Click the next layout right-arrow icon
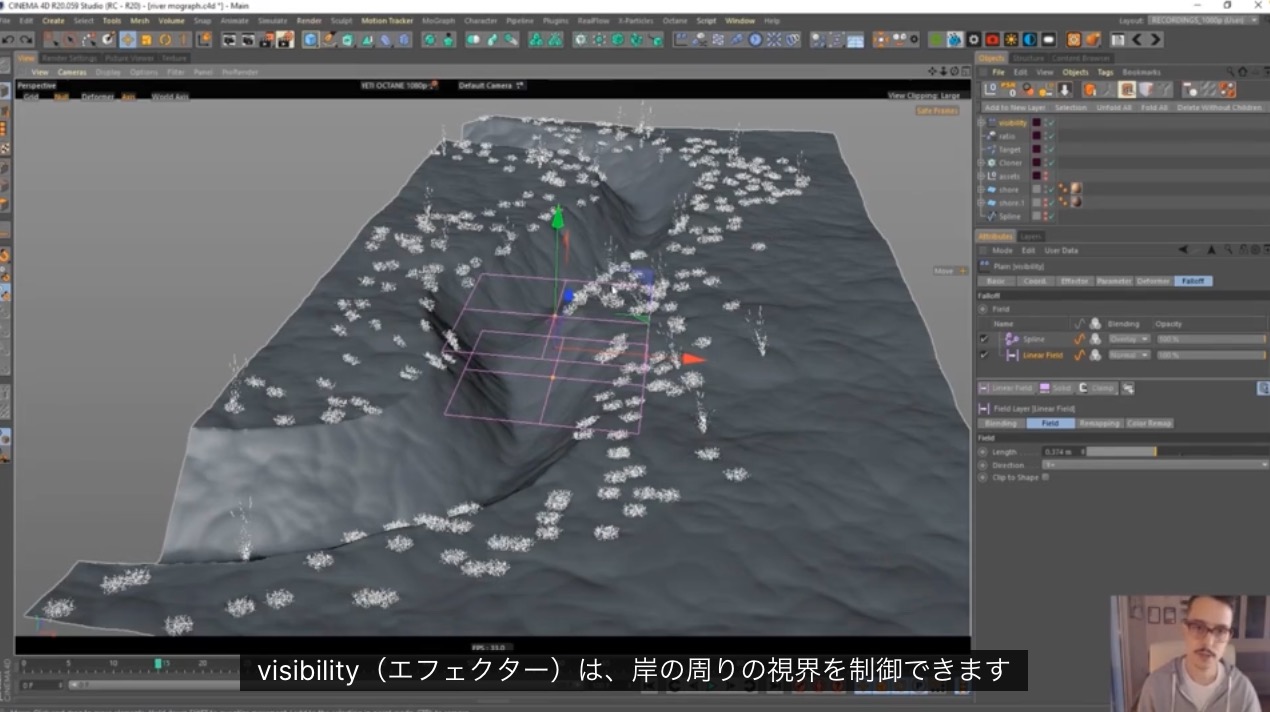This screenshot has height=712, width=1270. tap(1156, 40)
